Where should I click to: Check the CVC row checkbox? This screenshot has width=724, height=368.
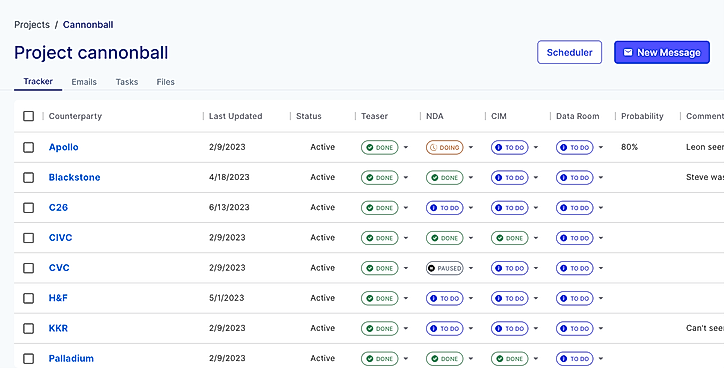tap(29, 268)
